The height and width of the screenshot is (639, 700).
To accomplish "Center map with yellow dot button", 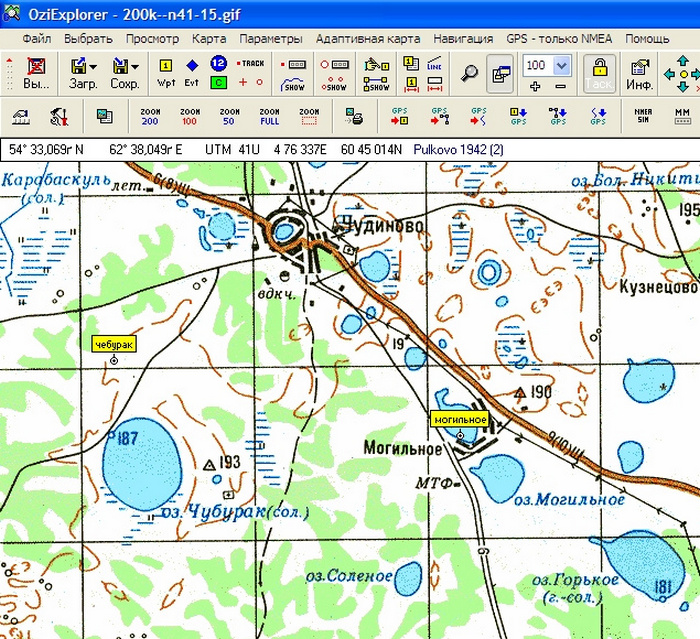I will (x=683, y=74).
